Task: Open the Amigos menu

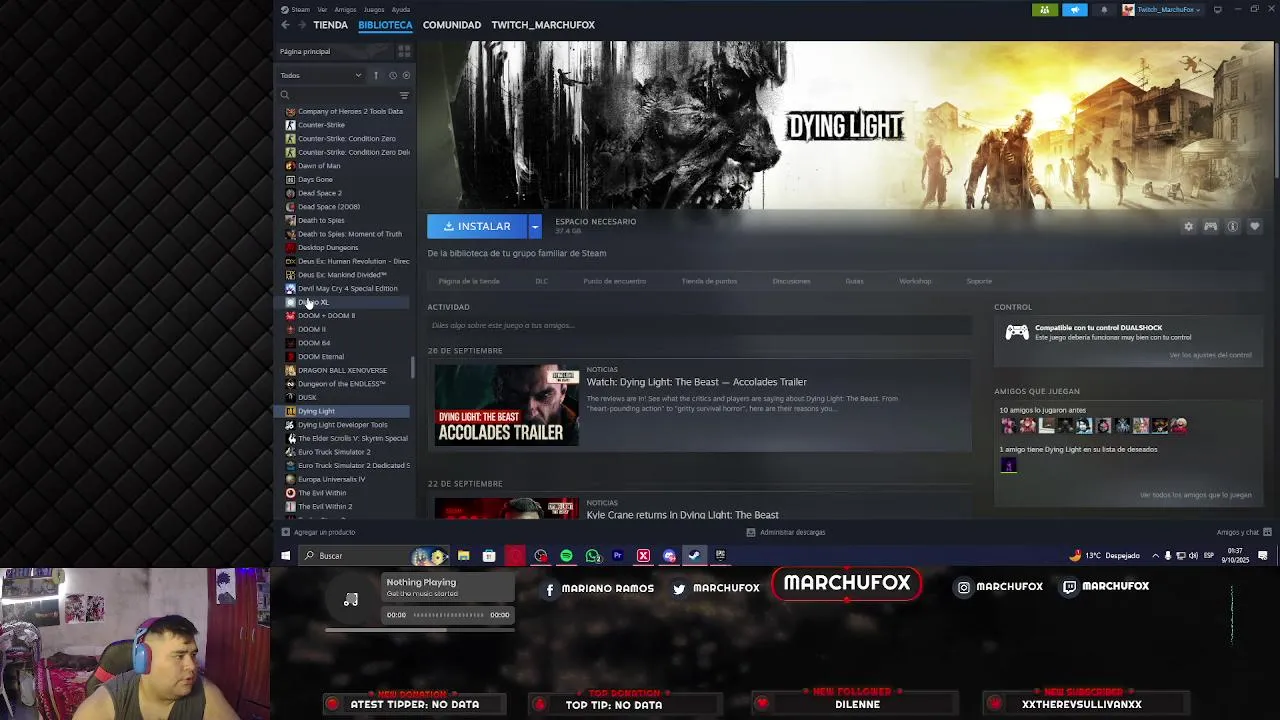Action: click(x=345, y=10)
